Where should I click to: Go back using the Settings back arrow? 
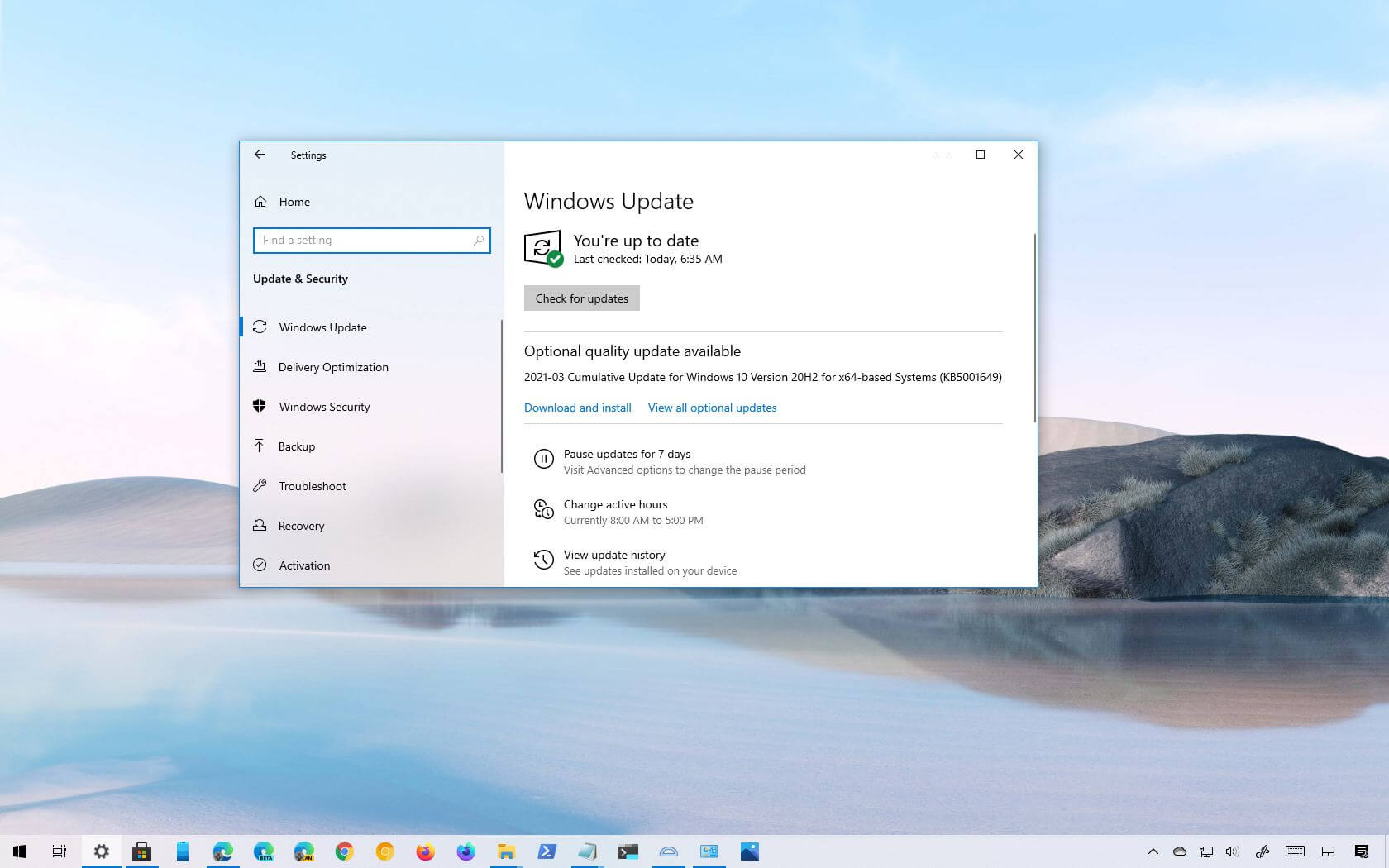[260, 155]
